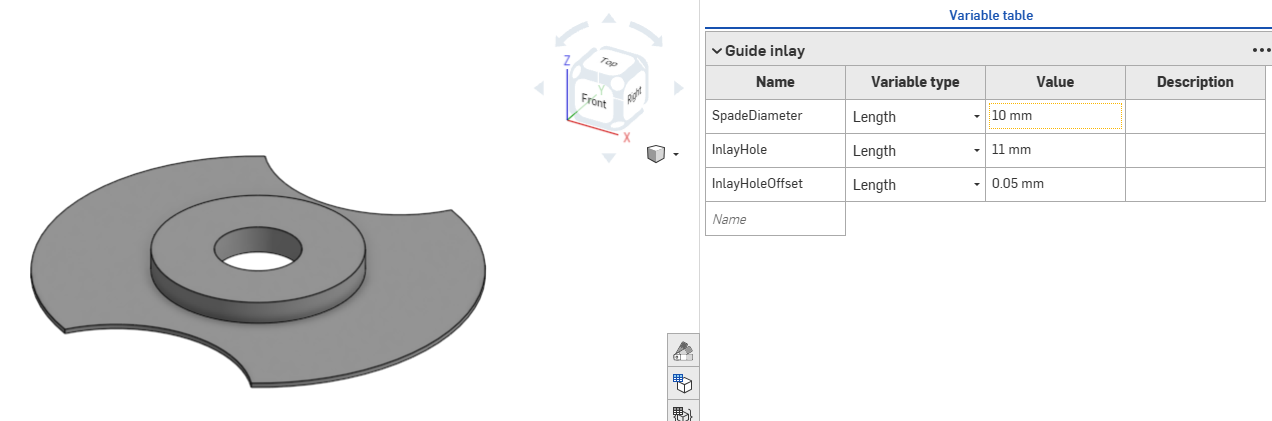The image size is (1272, 421).
Task: Rotate view right with right arrow
Action: click(677, 88)
